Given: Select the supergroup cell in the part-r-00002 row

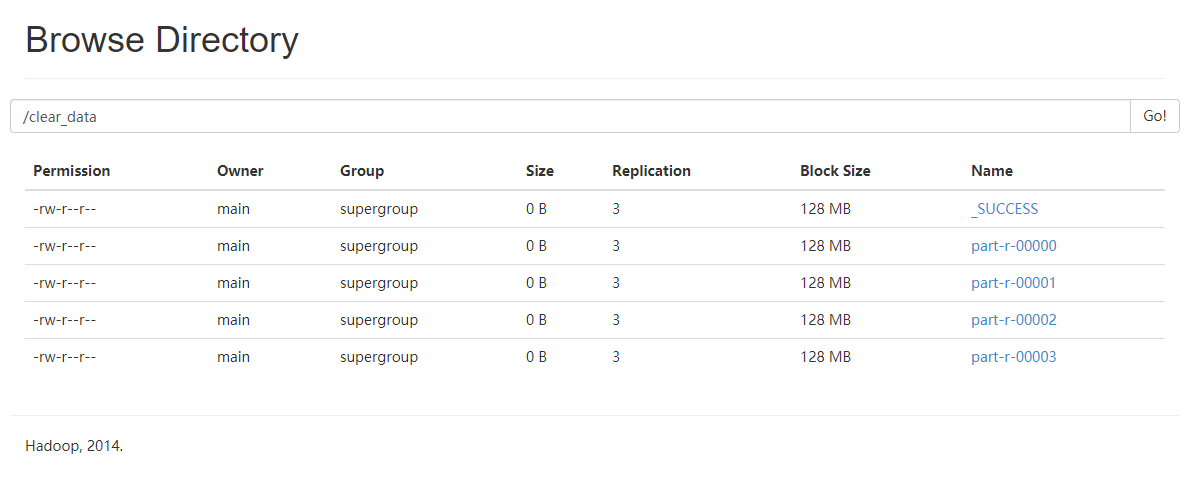Looking at the screenshot, I should 379,320.
